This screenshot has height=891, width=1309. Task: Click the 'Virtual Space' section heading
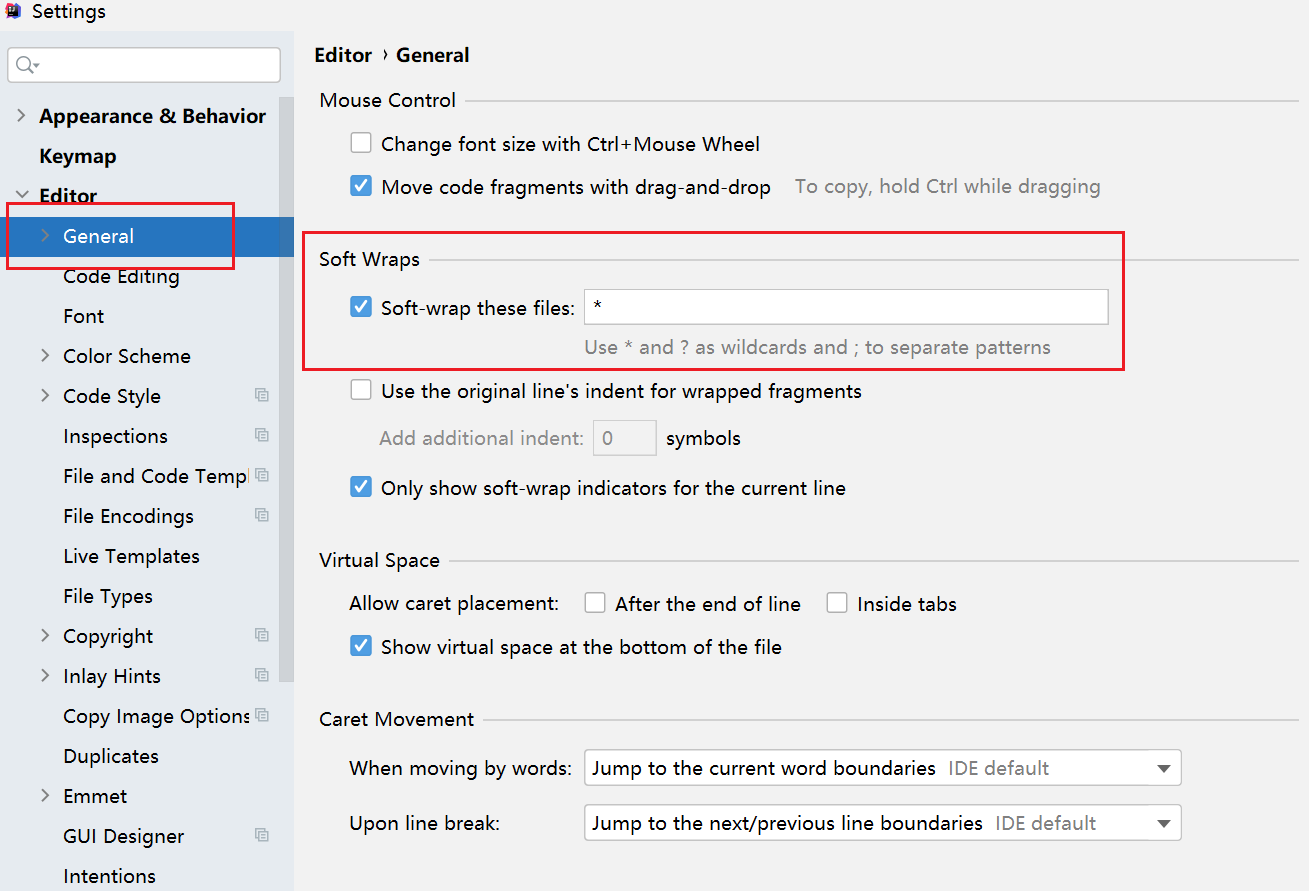(379, 560)
